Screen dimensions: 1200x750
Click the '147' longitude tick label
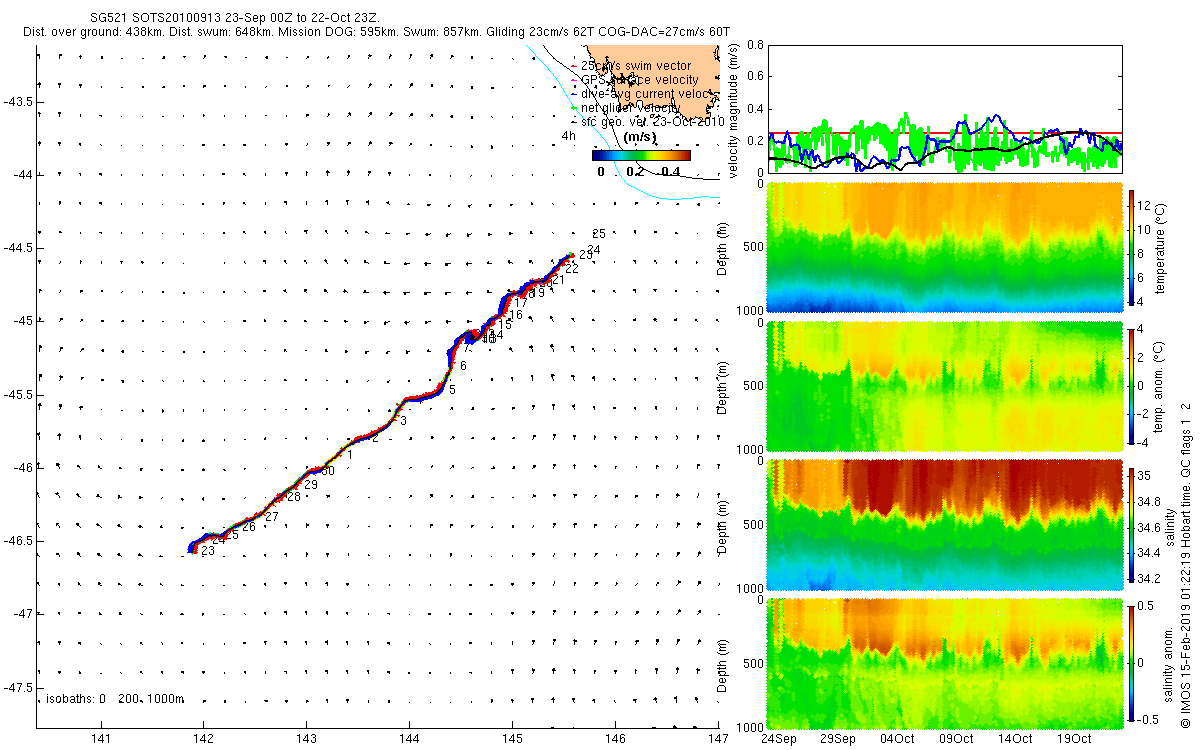pos(718,738)
